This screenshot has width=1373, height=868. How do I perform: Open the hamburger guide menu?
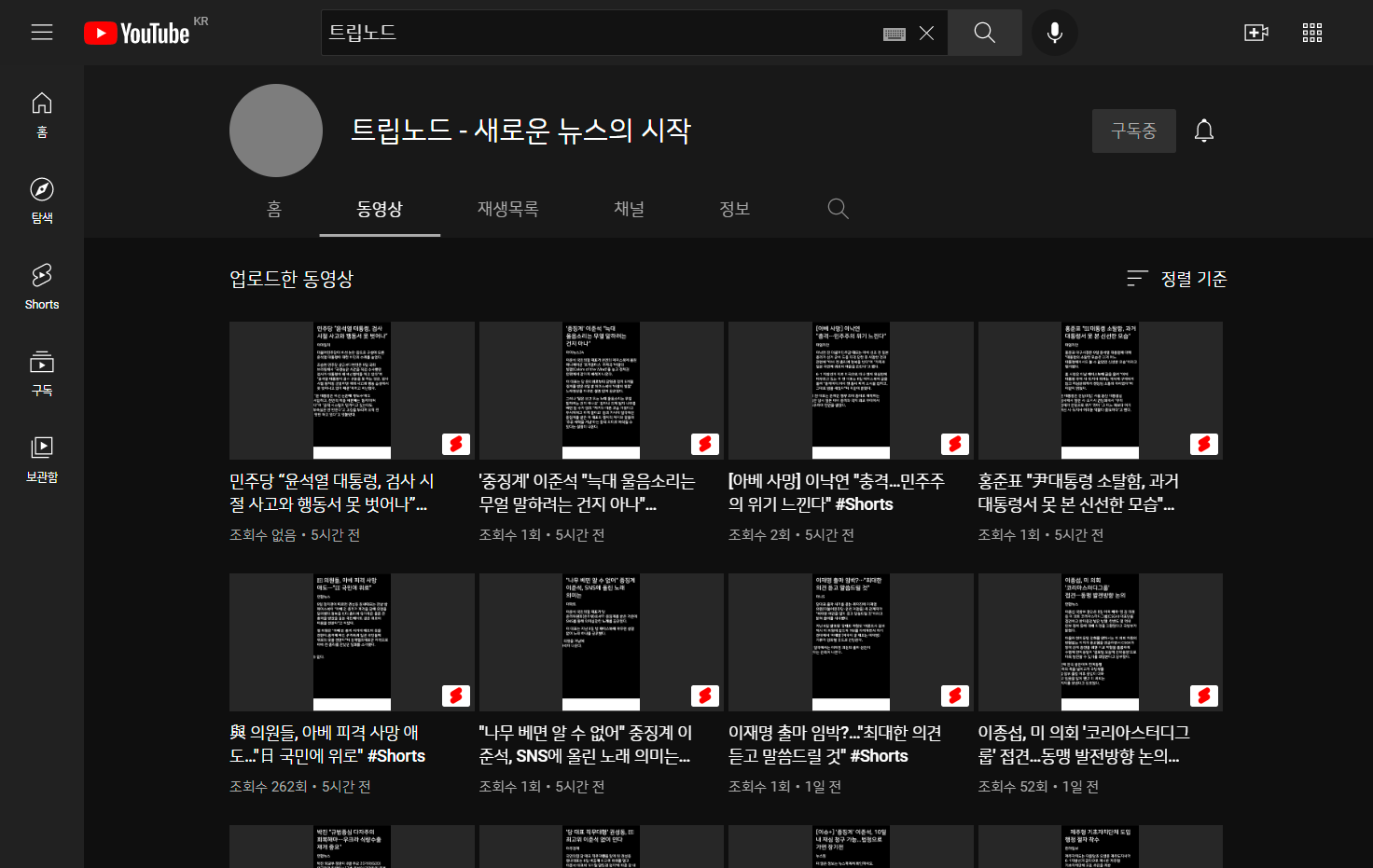point(42,33)
